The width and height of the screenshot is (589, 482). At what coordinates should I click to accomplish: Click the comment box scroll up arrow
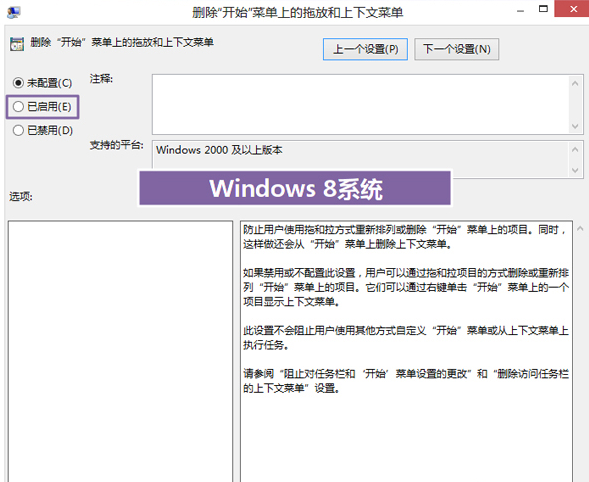tap(575, 83)
